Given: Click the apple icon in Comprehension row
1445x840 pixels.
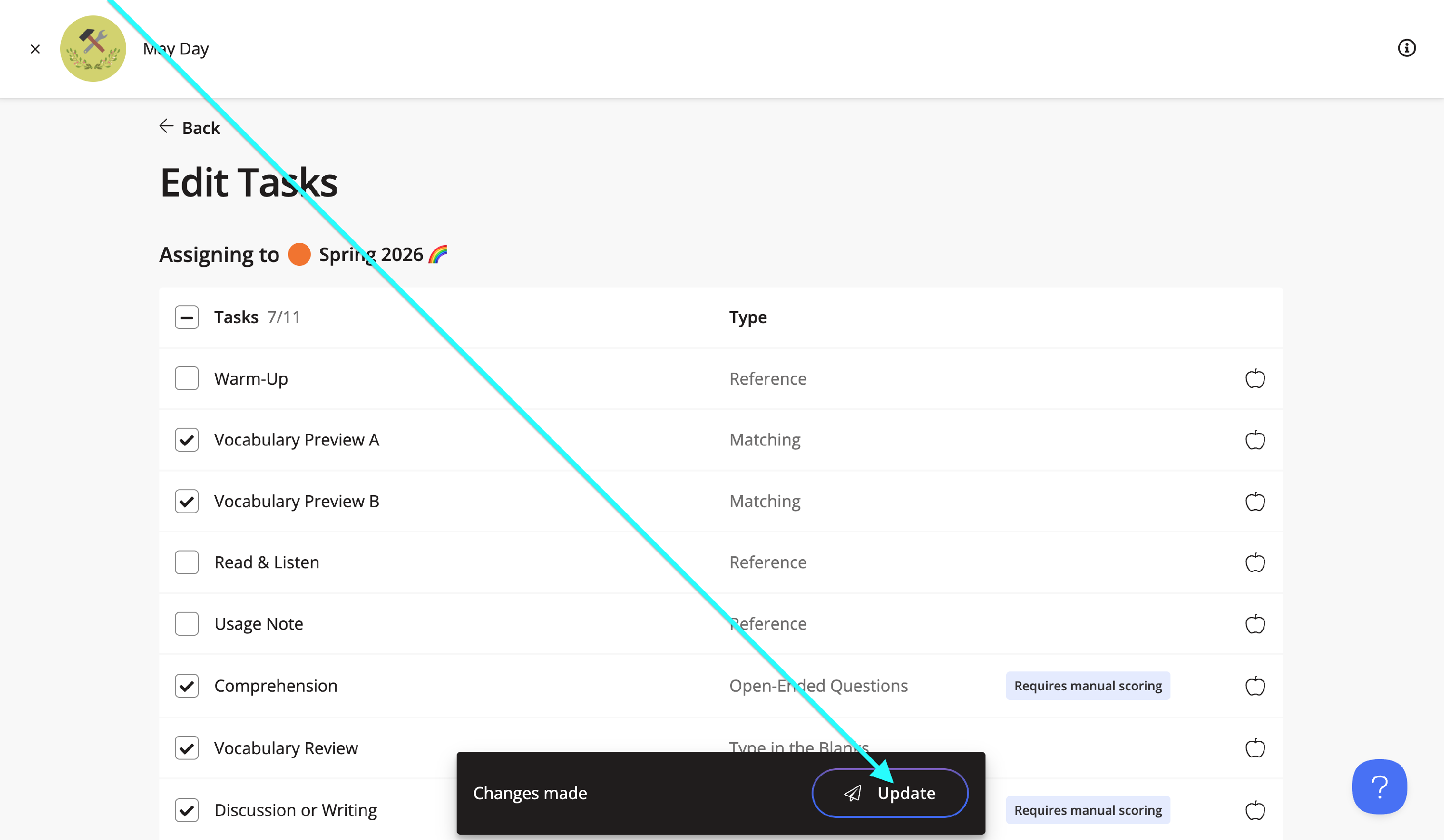Looking at the screenshot, I should (1255, 686).
